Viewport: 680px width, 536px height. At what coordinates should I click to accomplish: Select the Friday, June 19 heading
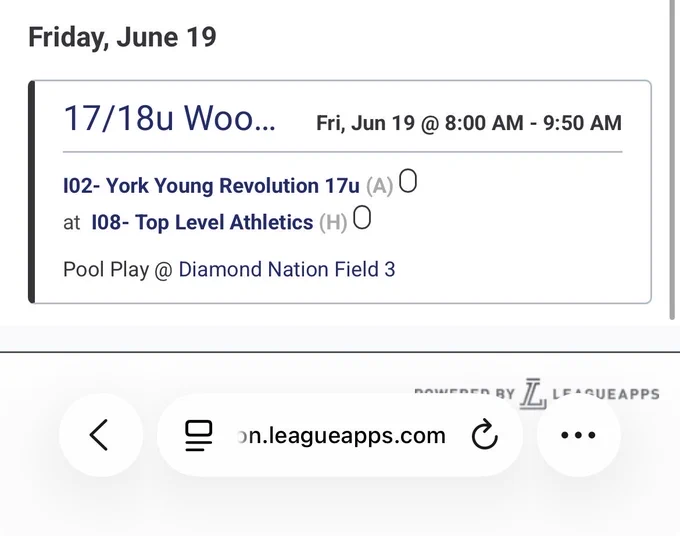122,37
